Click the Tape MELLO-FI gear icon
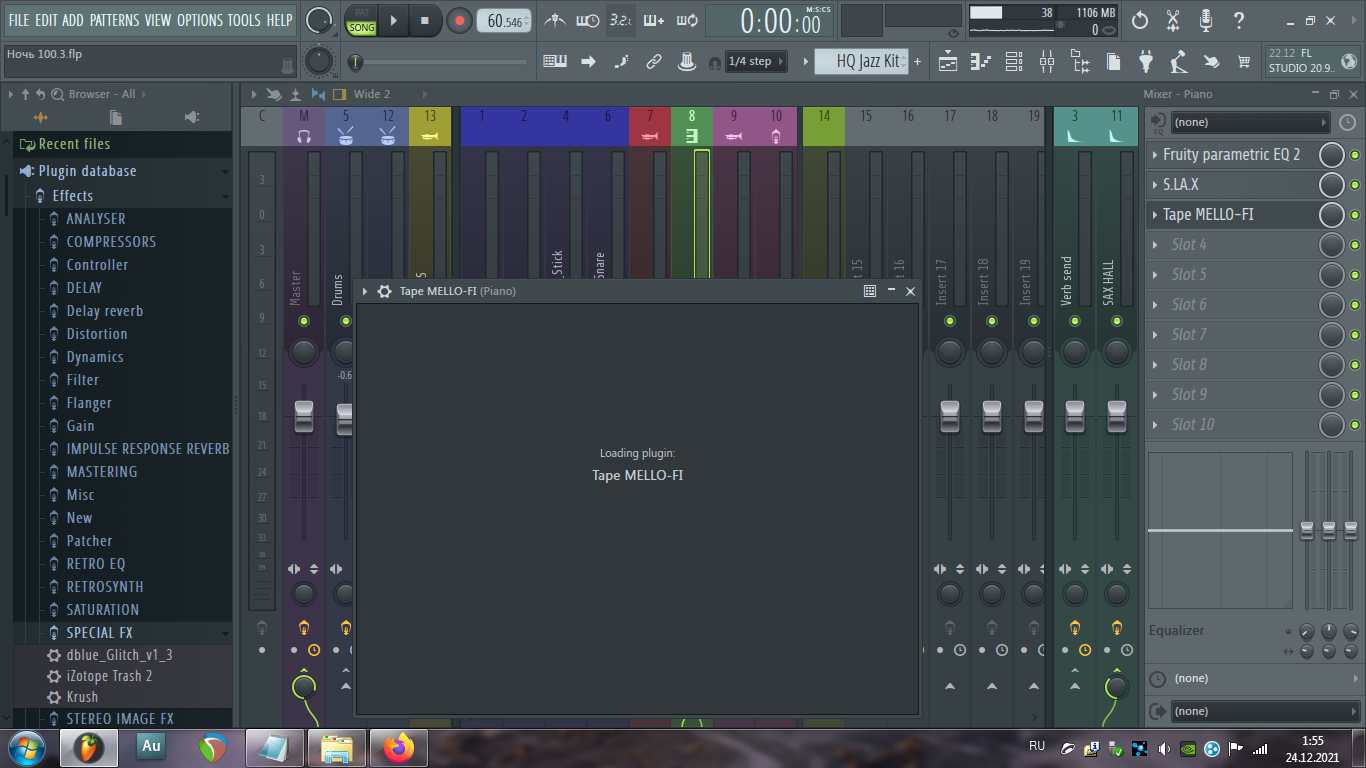The height and width of the screenshot is (768, 1366). coord(384,291)
